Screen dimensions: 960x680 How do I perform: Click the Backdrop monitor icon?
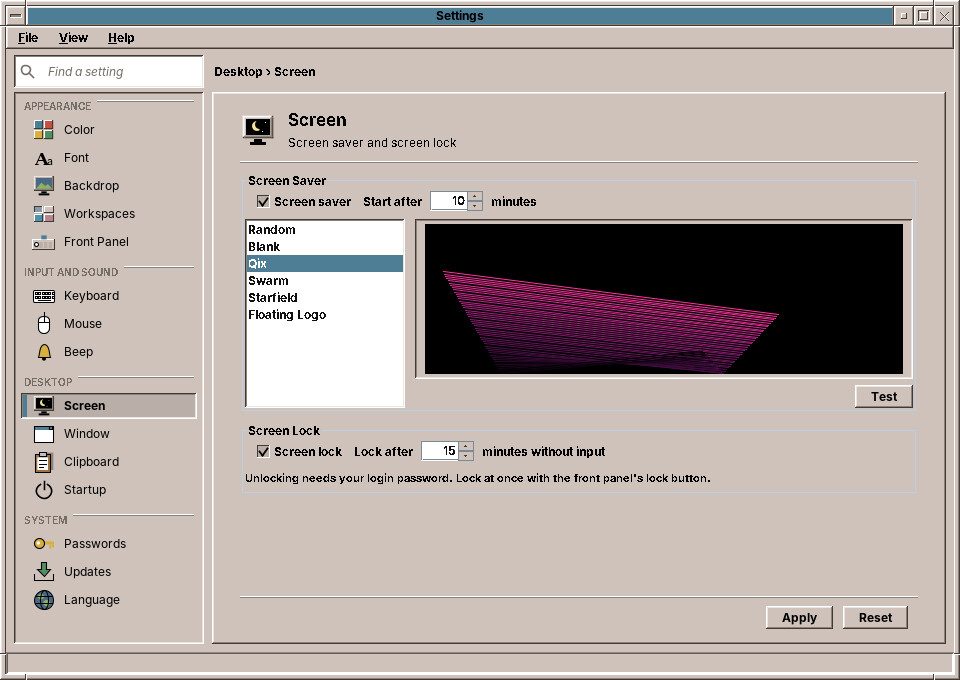coord(43,185)
